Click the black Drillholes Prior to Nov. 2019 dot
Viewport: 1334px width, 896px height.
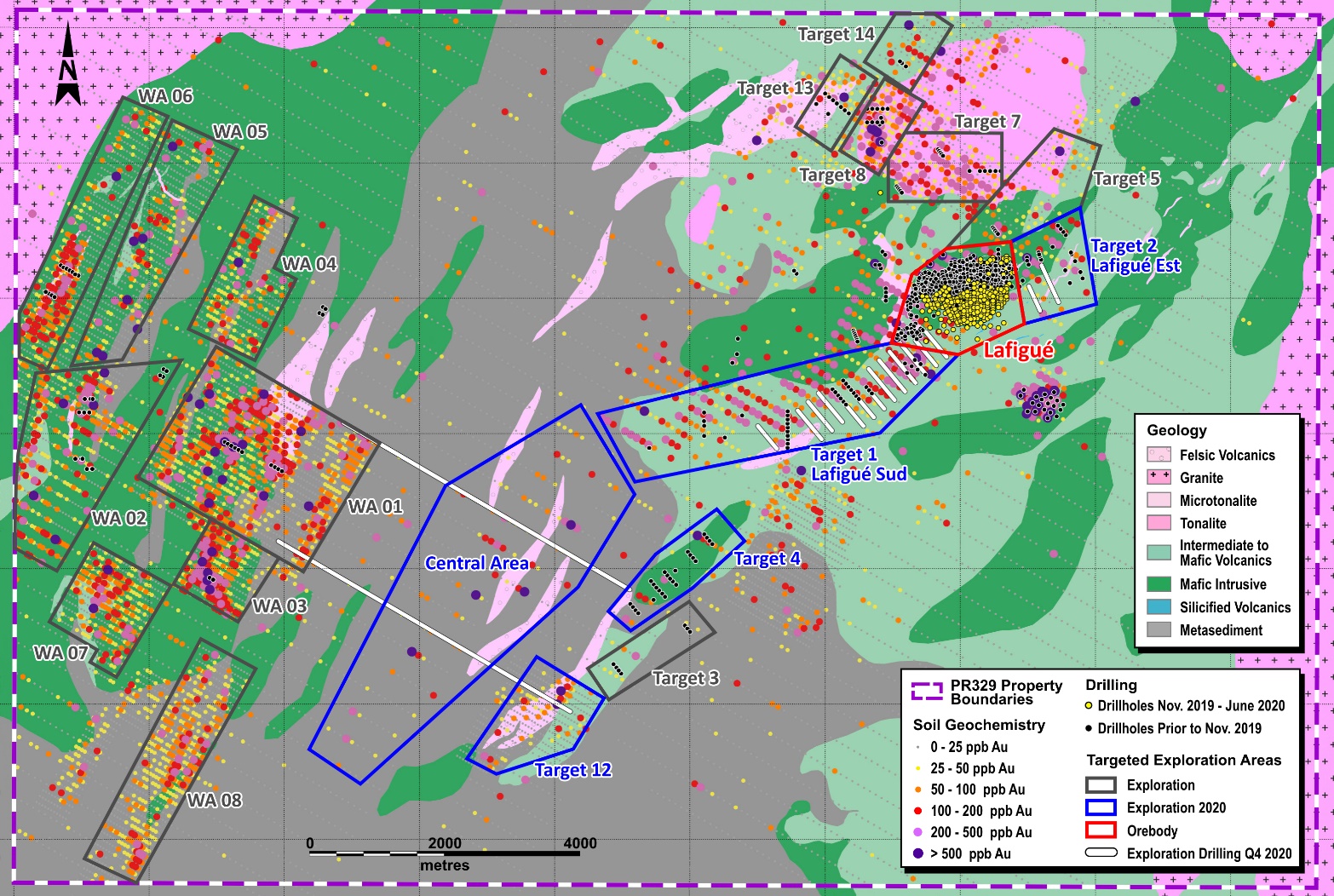click(1089, 728)
